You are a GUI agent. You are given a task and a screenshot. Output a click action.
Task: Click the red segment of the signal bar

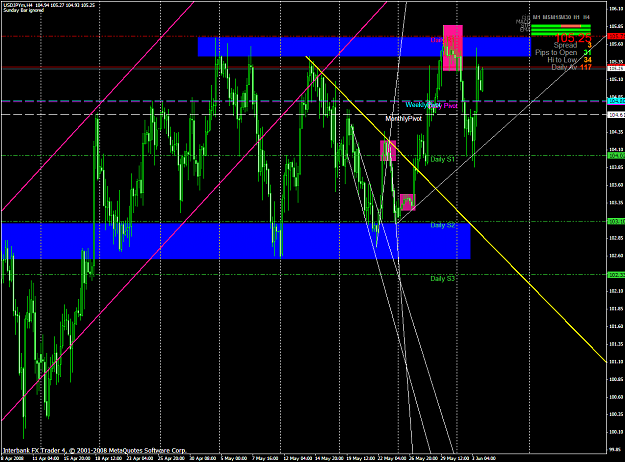pyautogui.click(x=571, y=26)
